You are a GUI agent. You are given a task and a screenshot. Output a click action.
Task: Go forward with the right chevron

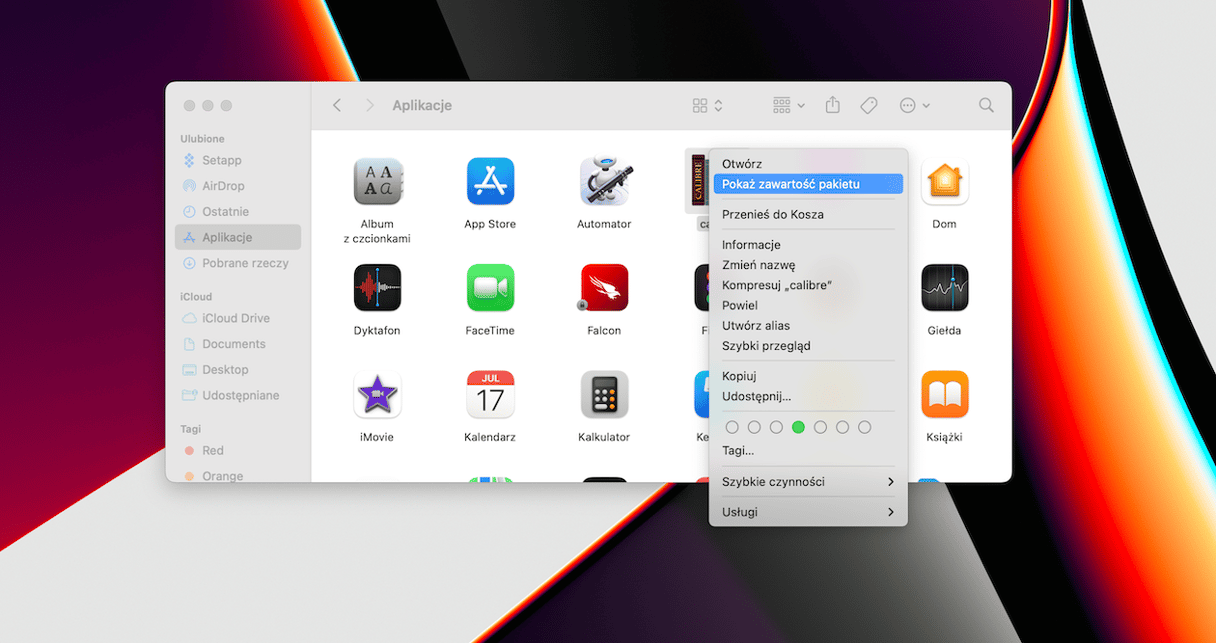370,105
